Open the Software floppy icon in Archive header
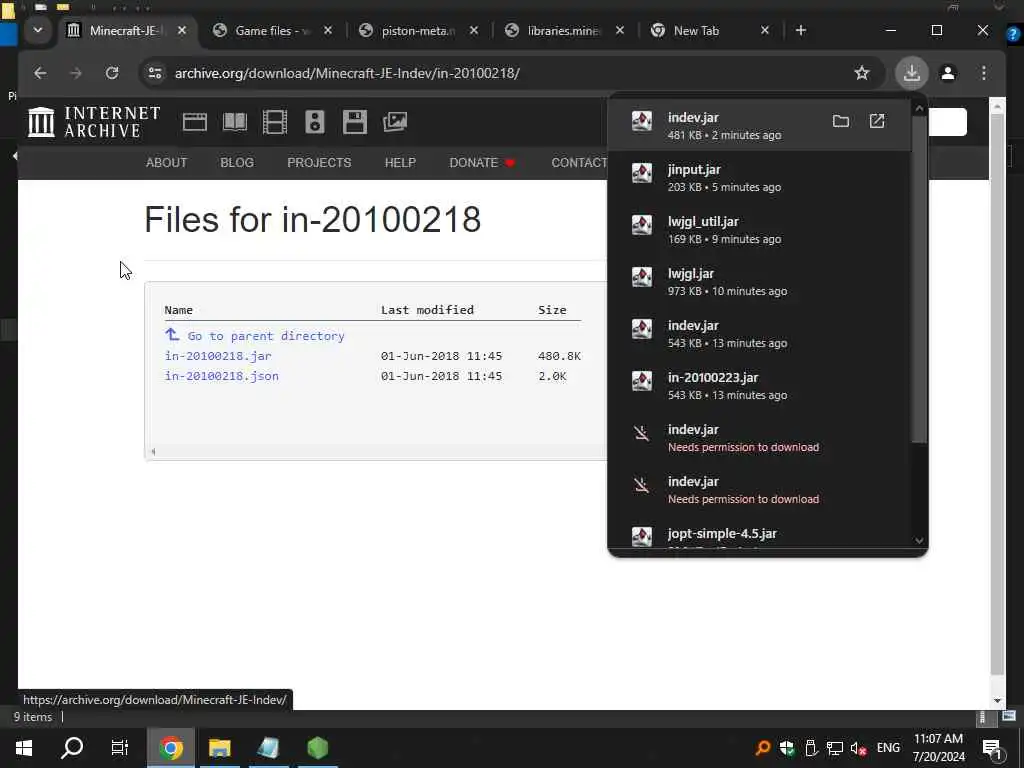The width and height of the screenshot is (1024, 768). tap(355, 122)
